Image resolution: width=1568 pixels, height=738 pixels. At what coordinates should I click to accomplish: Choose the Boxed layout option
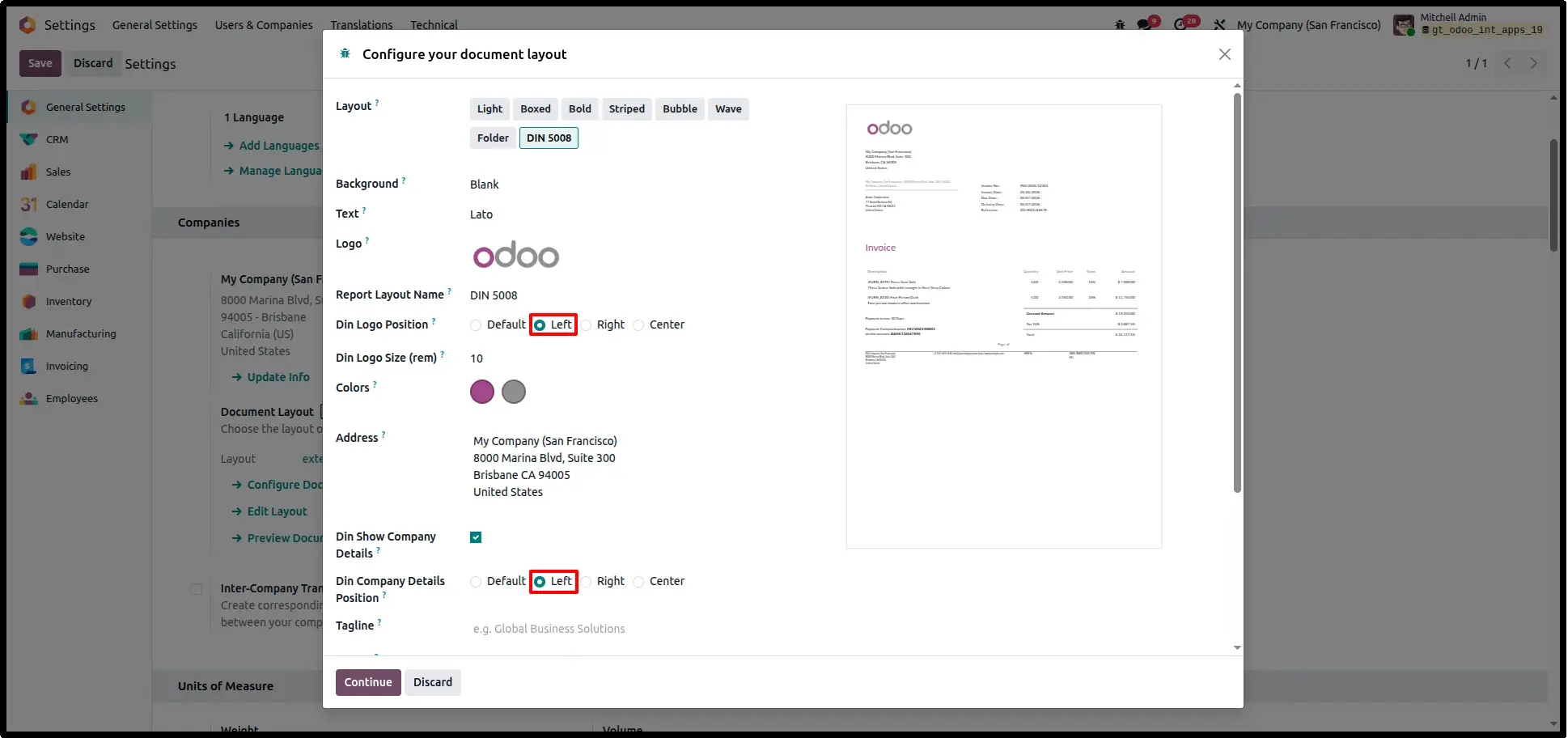pos(536,109)
